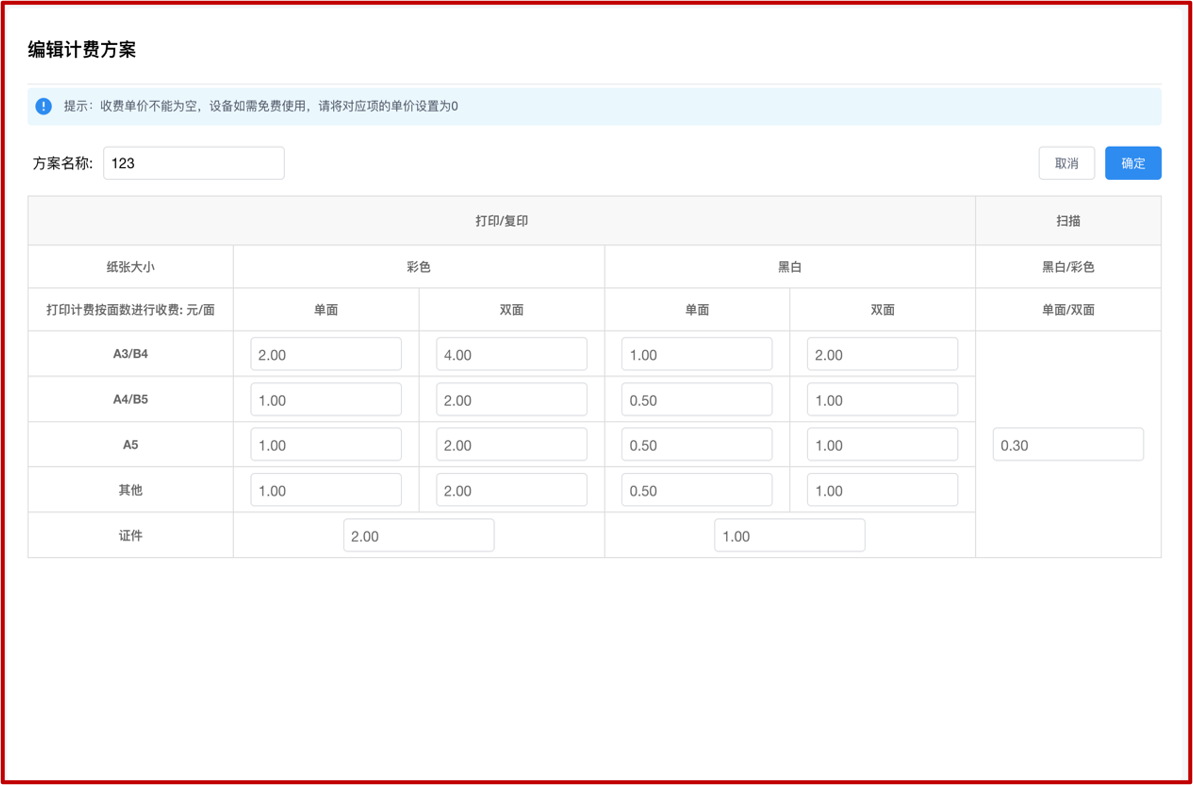Edit A3/B4 color double-sided price field
This screenshot has width=1193, height=785.
[511, 354]
